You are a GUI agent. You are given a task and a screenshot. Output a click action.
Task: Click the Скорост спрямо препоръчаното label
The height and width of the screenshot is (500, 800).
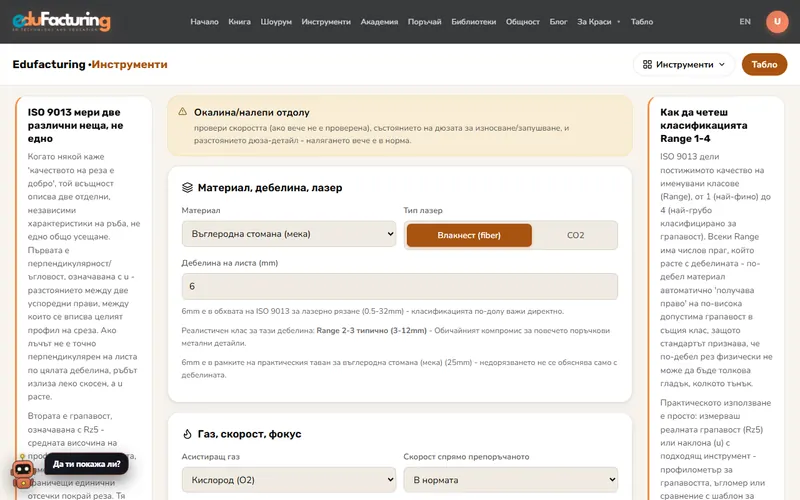pos(466,457)
